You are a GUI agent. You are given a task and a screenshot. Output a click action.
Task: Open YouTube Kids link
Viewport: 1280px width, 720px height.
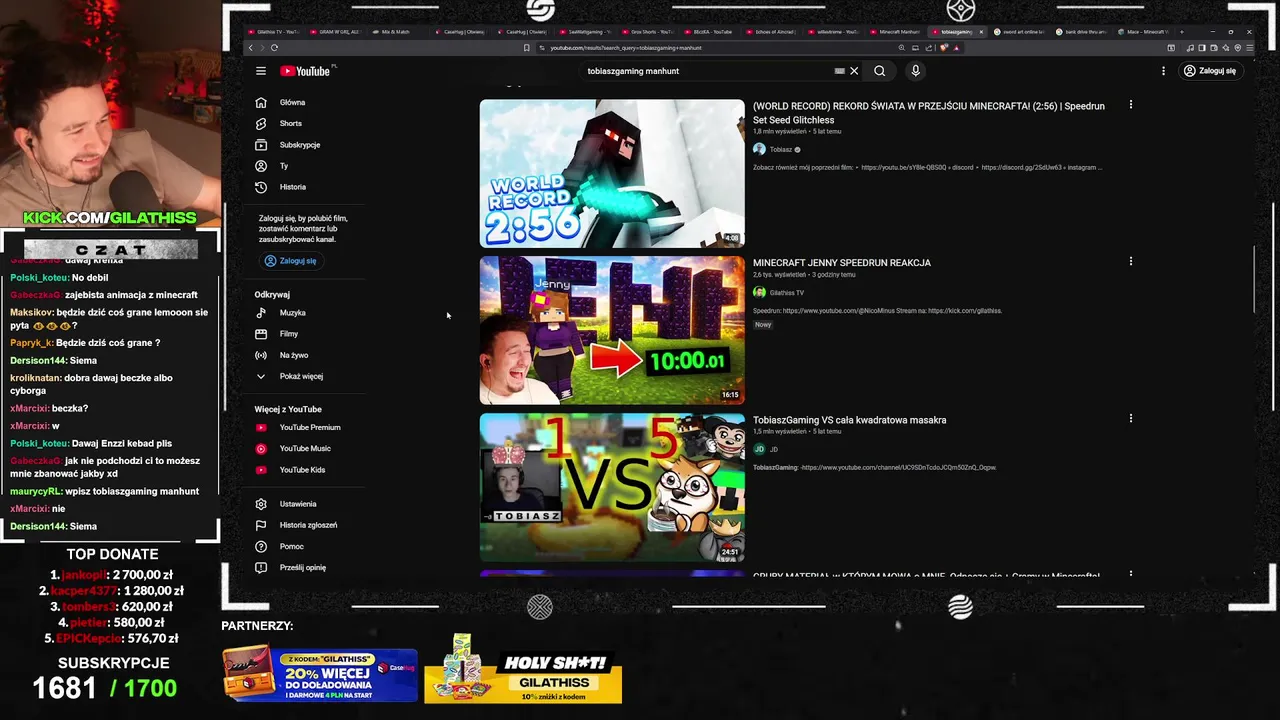(x=302, y=470)
